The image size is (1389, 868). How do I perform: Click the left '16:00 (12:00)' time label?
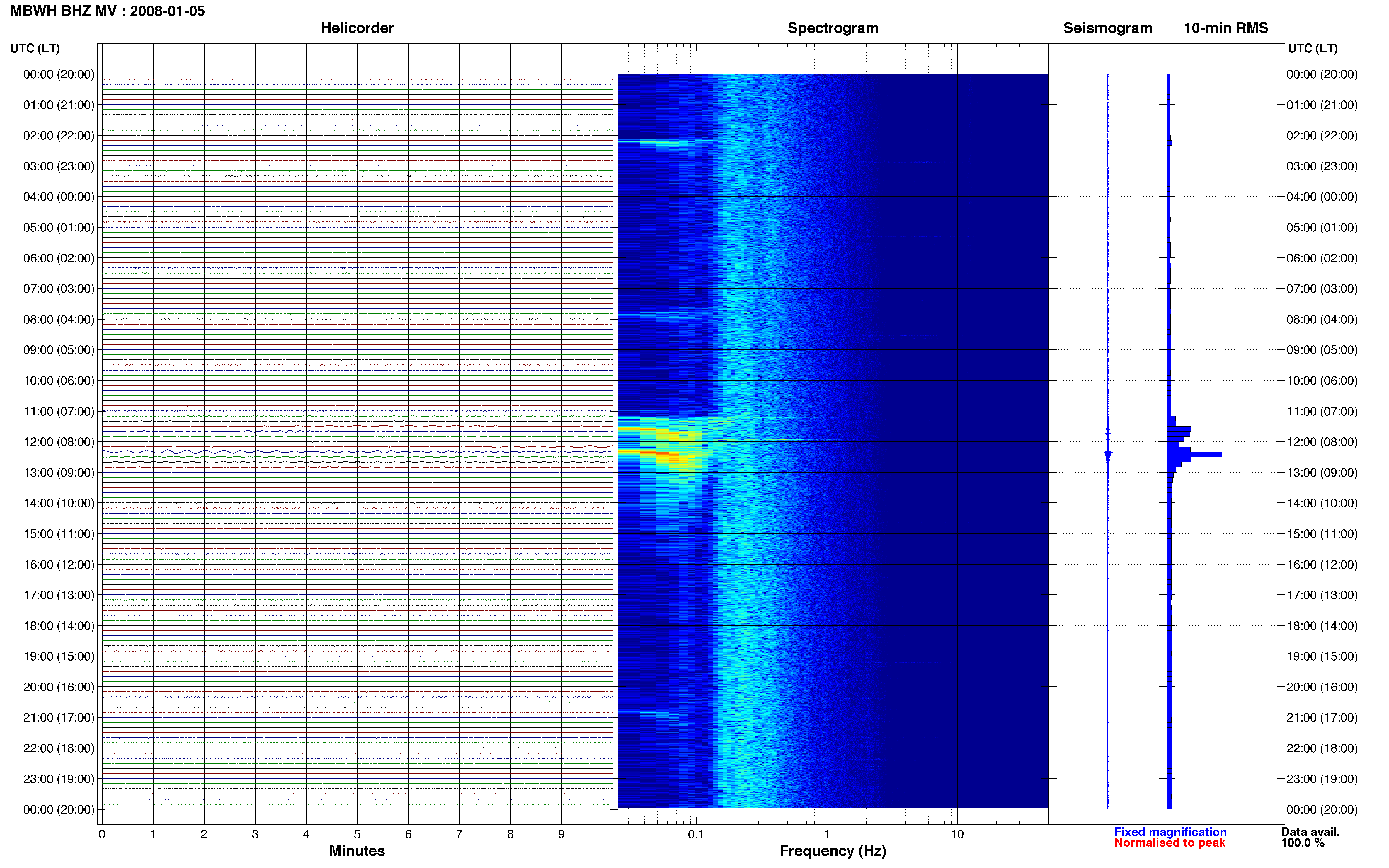click(x=59, y=564)
